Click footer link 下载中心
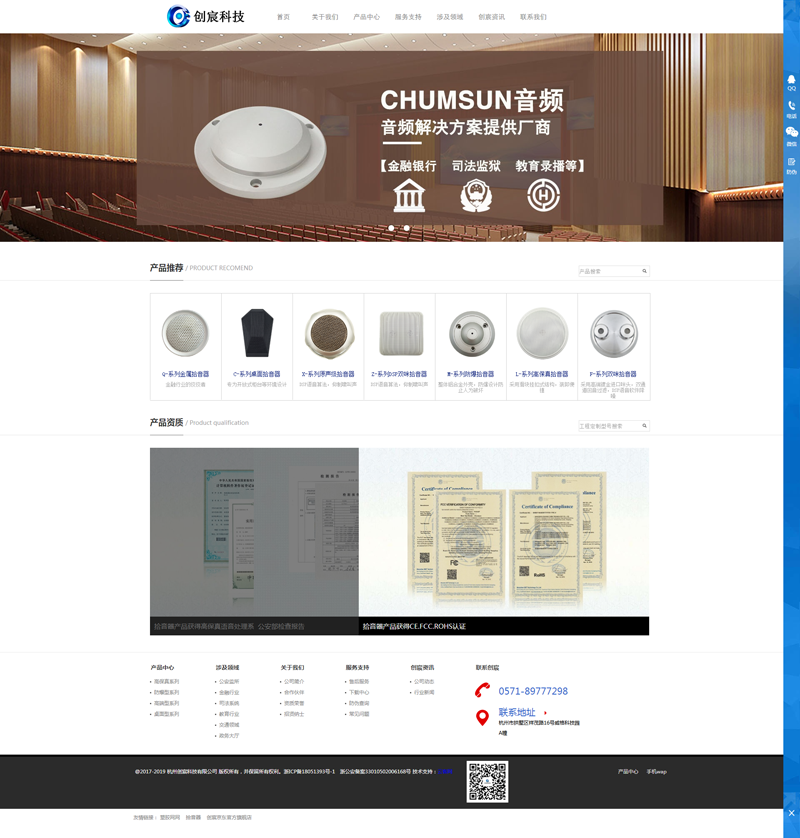800x838 pixels. tap(359, 692)
